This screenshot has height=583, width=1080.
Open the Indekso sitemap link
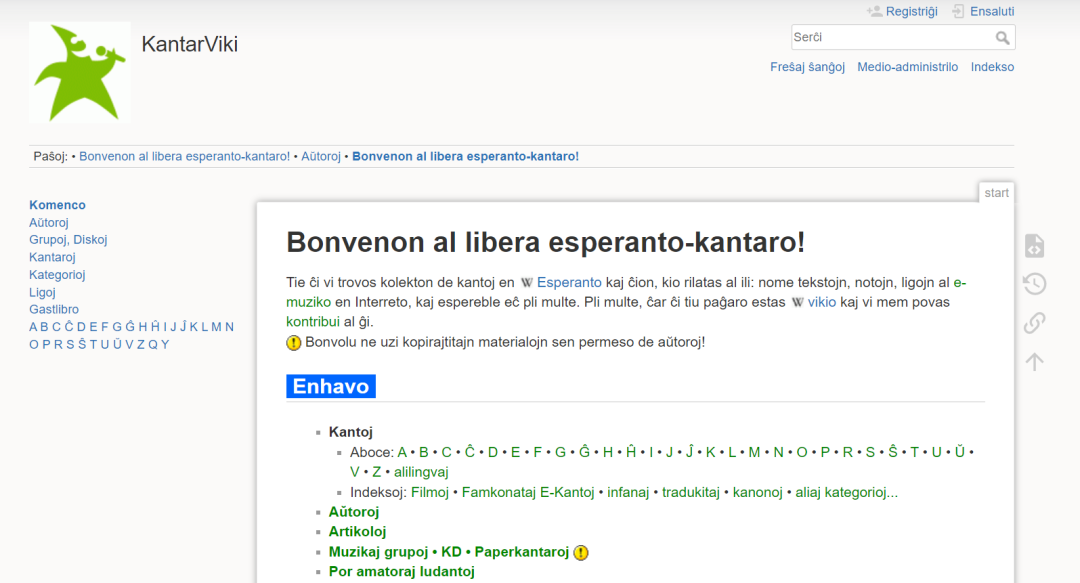(992, 67)
